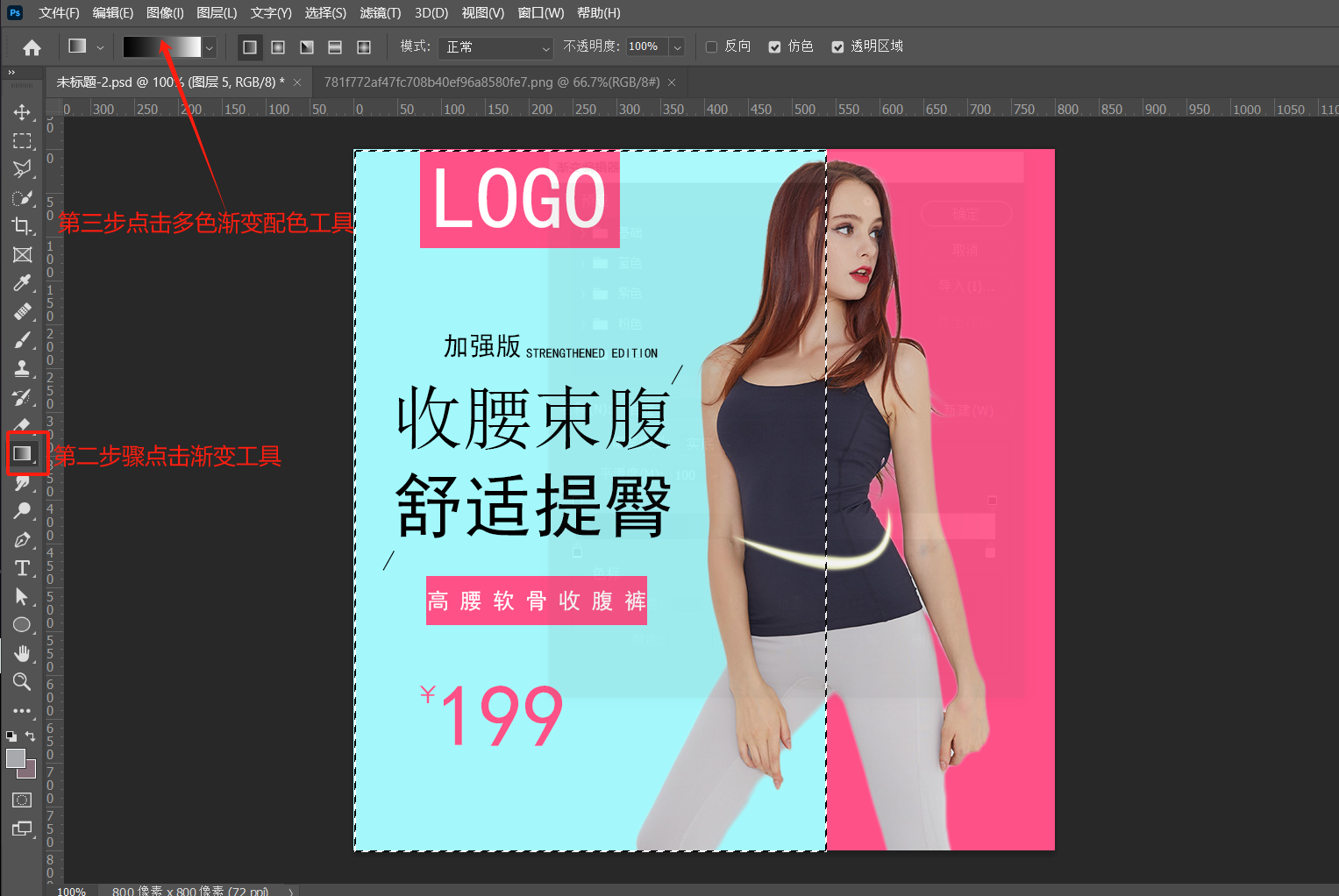Close the 未标题-2.psd tab
The width and height of the screenshot is (1339, 896).
297,82
